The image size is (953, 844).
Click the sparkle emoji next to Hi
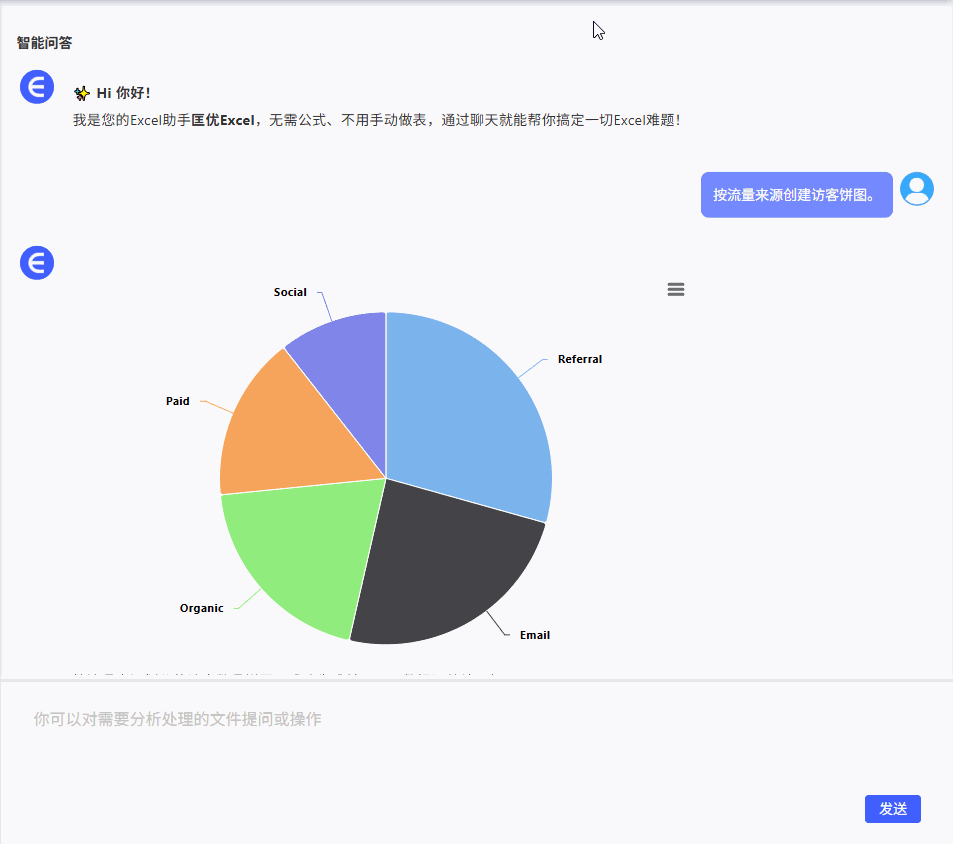click(x=81, y=93)
